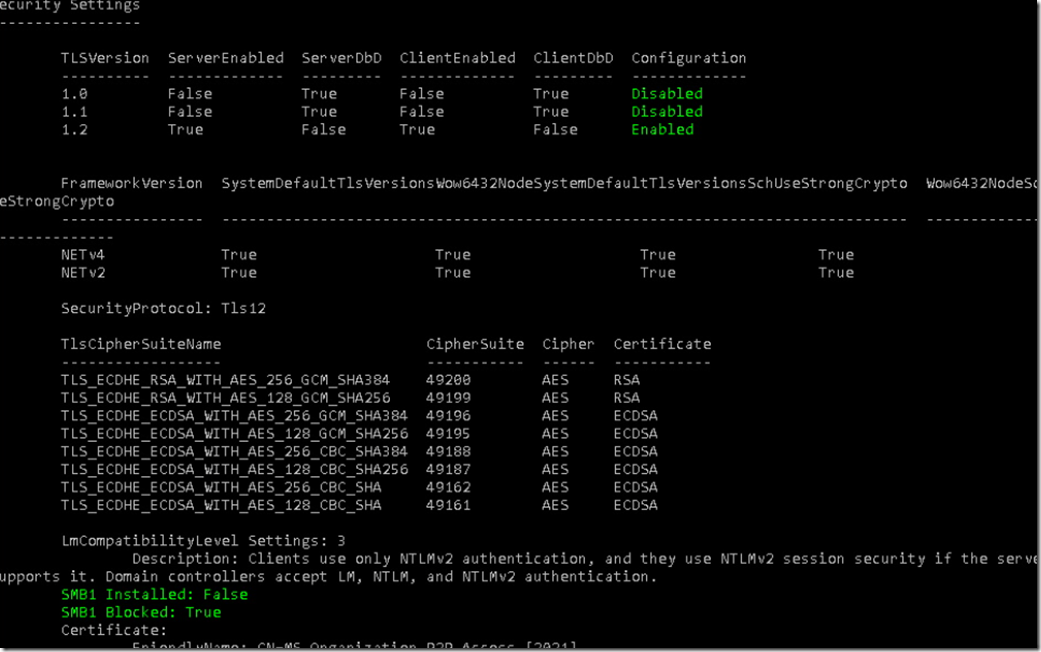Click the LmCompatibilityLevel Settings: 3 line
The height and width of the screenshot is (652, 1041).
click(189, 541)
